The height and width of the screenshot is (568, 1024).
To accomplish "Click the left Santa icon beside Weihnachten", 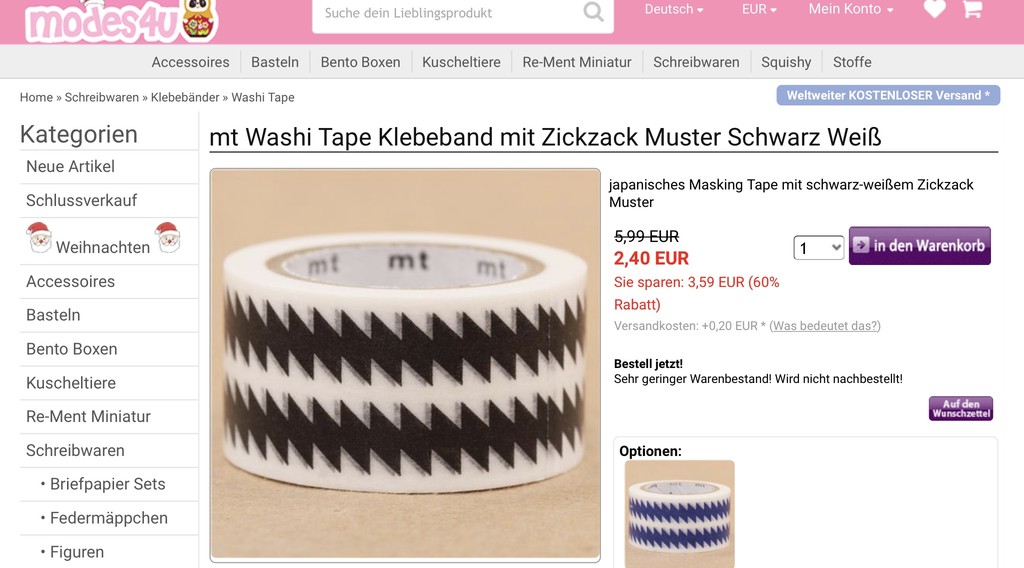I will pos(39,237).
